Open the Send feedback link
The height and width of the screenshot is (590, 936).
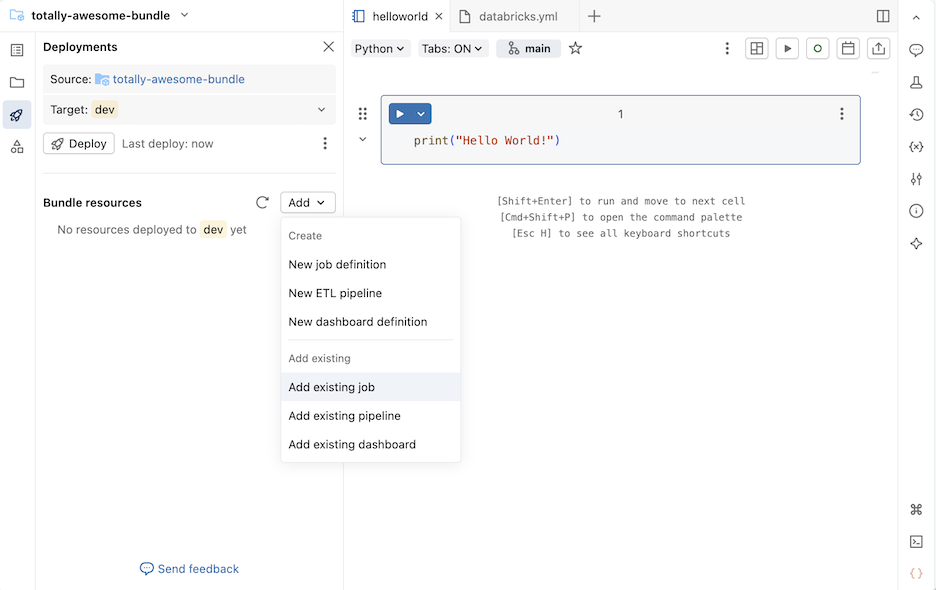tap(188, 568)
